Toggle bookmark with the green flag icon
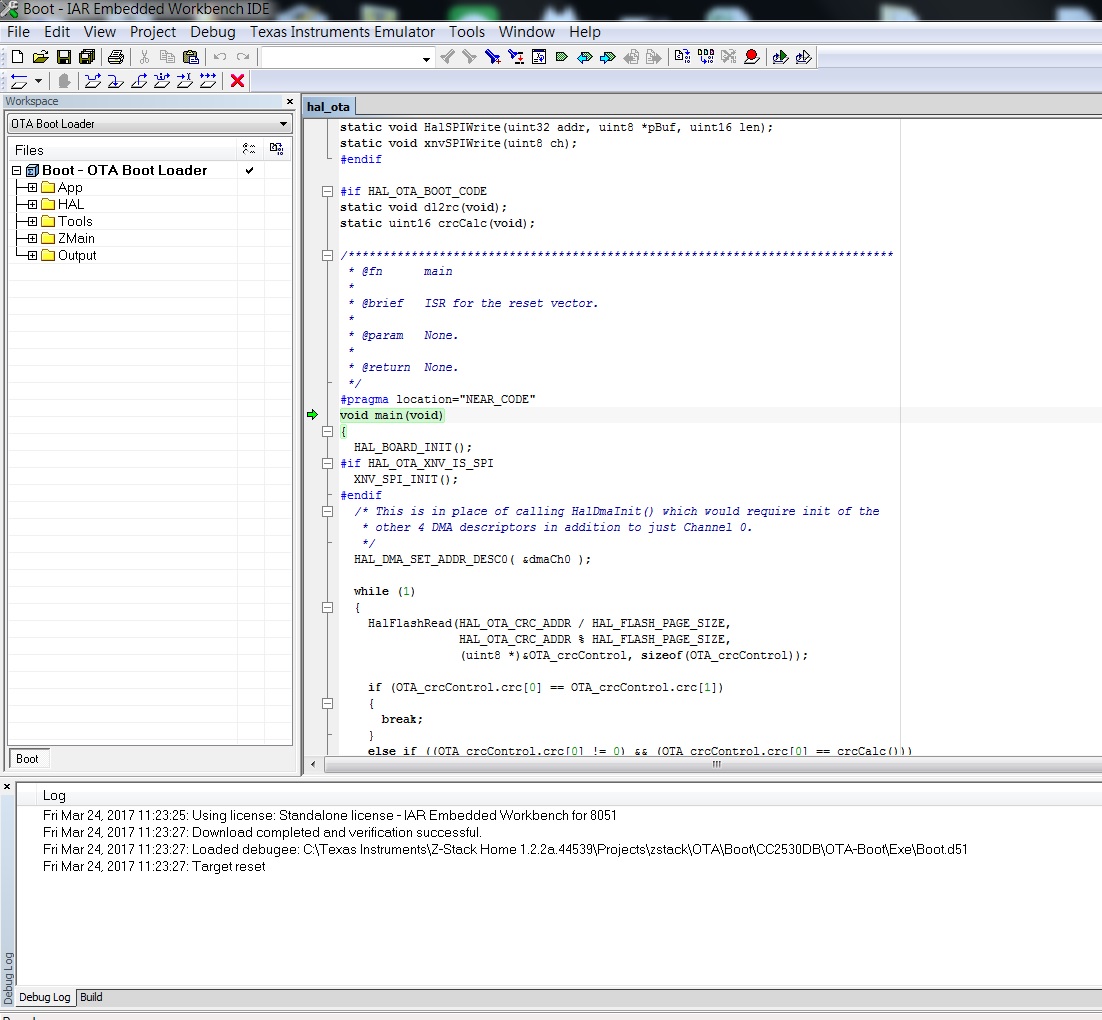The image size is (1102, 1020). click(x=562, y=57)
